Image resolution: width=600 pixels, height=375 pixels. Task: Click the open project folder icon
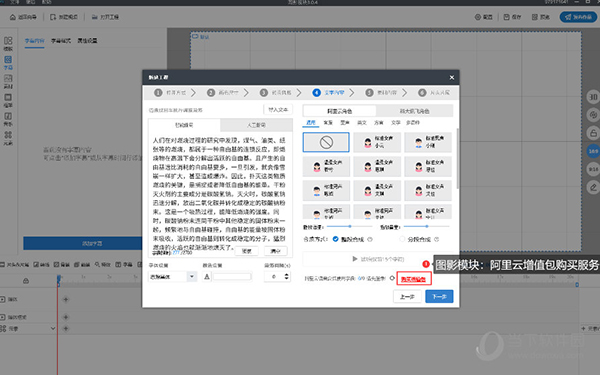pyautogui.click(x=94, y=17)
